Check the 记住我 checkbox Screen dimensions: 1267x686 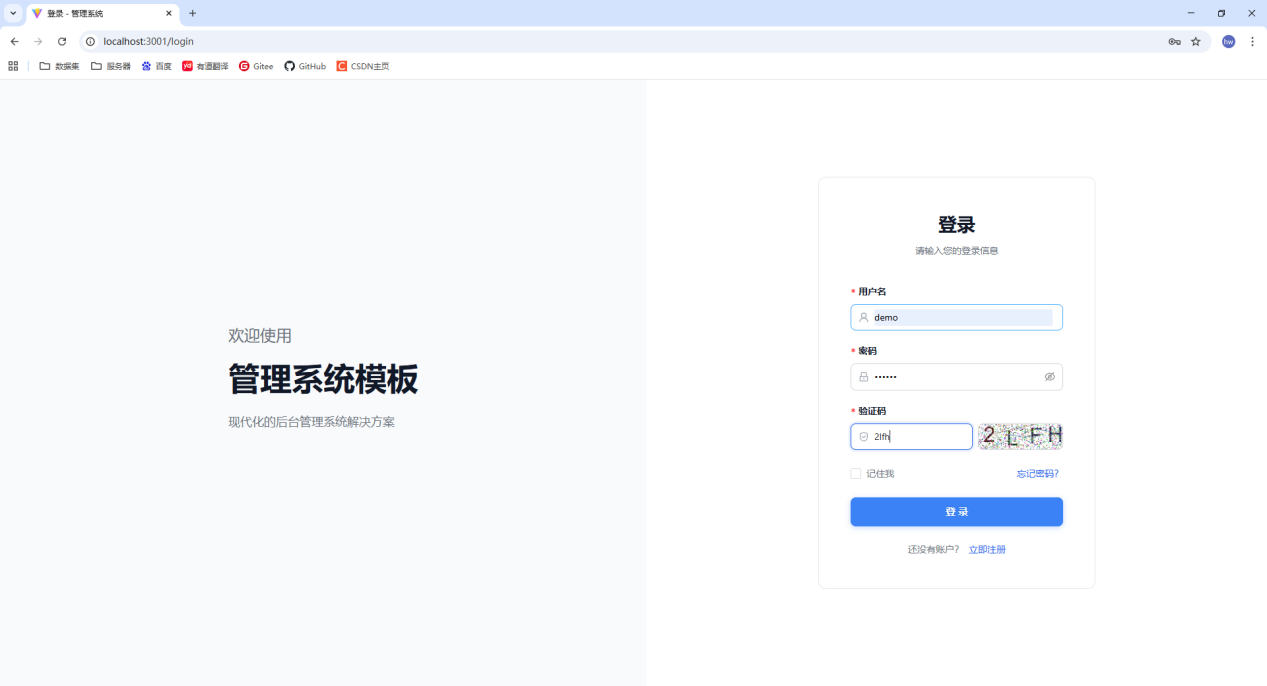point(856,474)
